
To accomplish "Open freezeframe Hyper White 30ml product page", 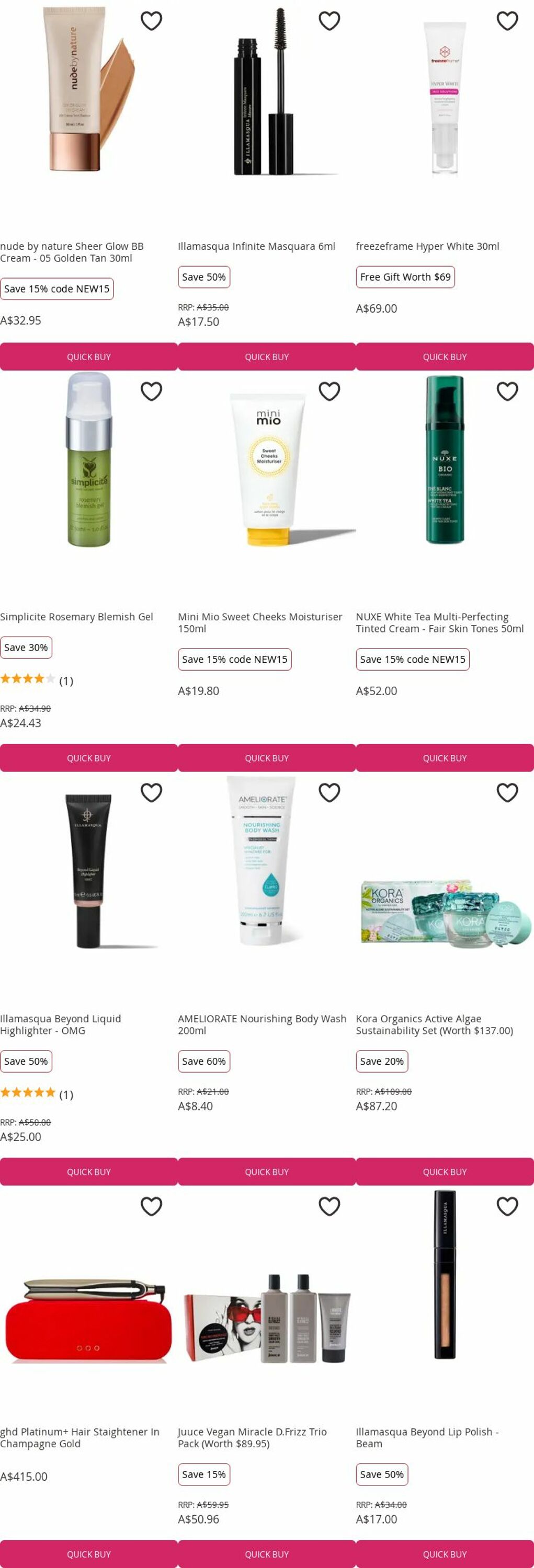I will (427, 247).
